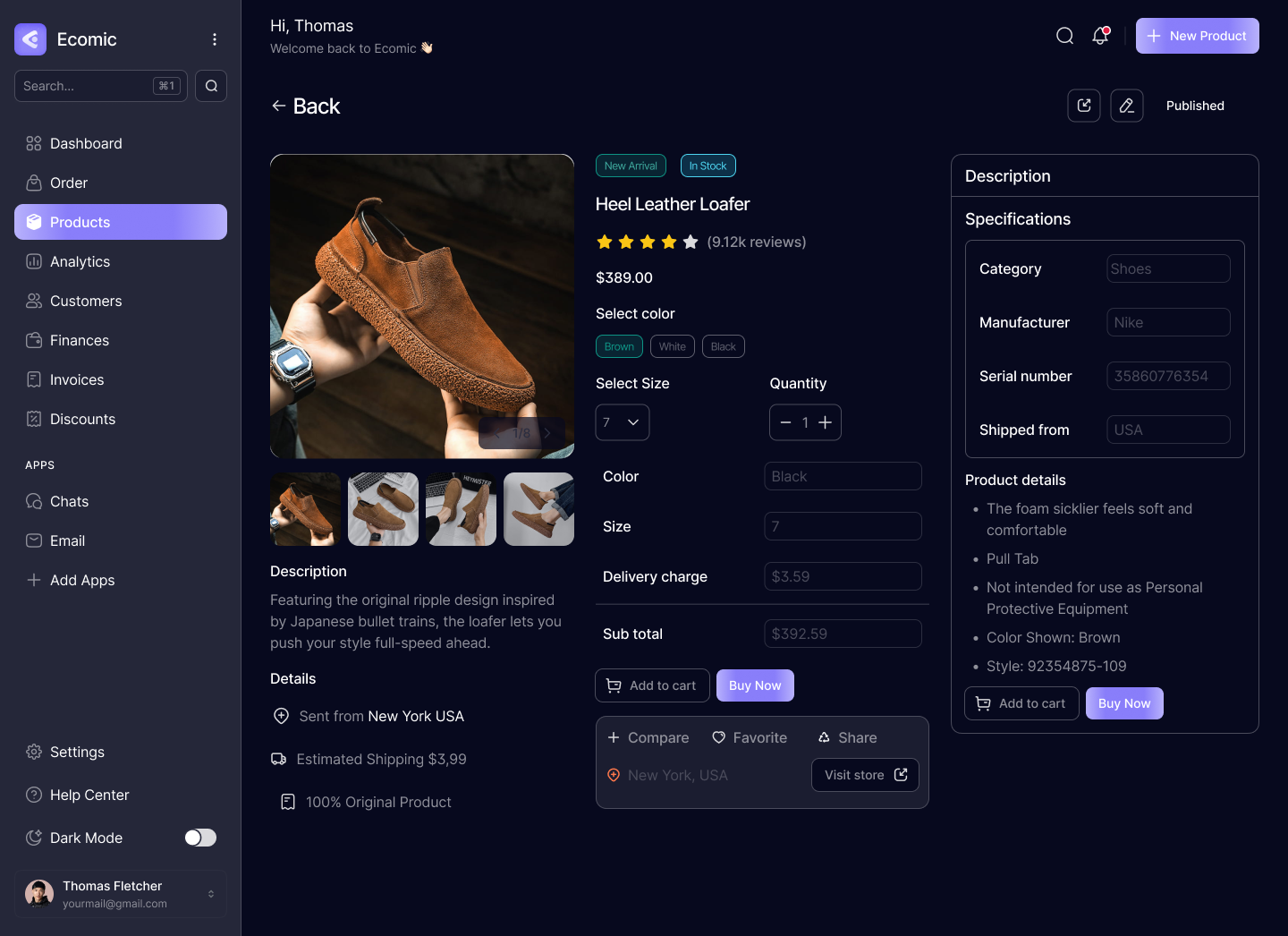Open the search icon in the top bar
Image resolution: width=1288 pixels, height=936 pixels.
1064,35
